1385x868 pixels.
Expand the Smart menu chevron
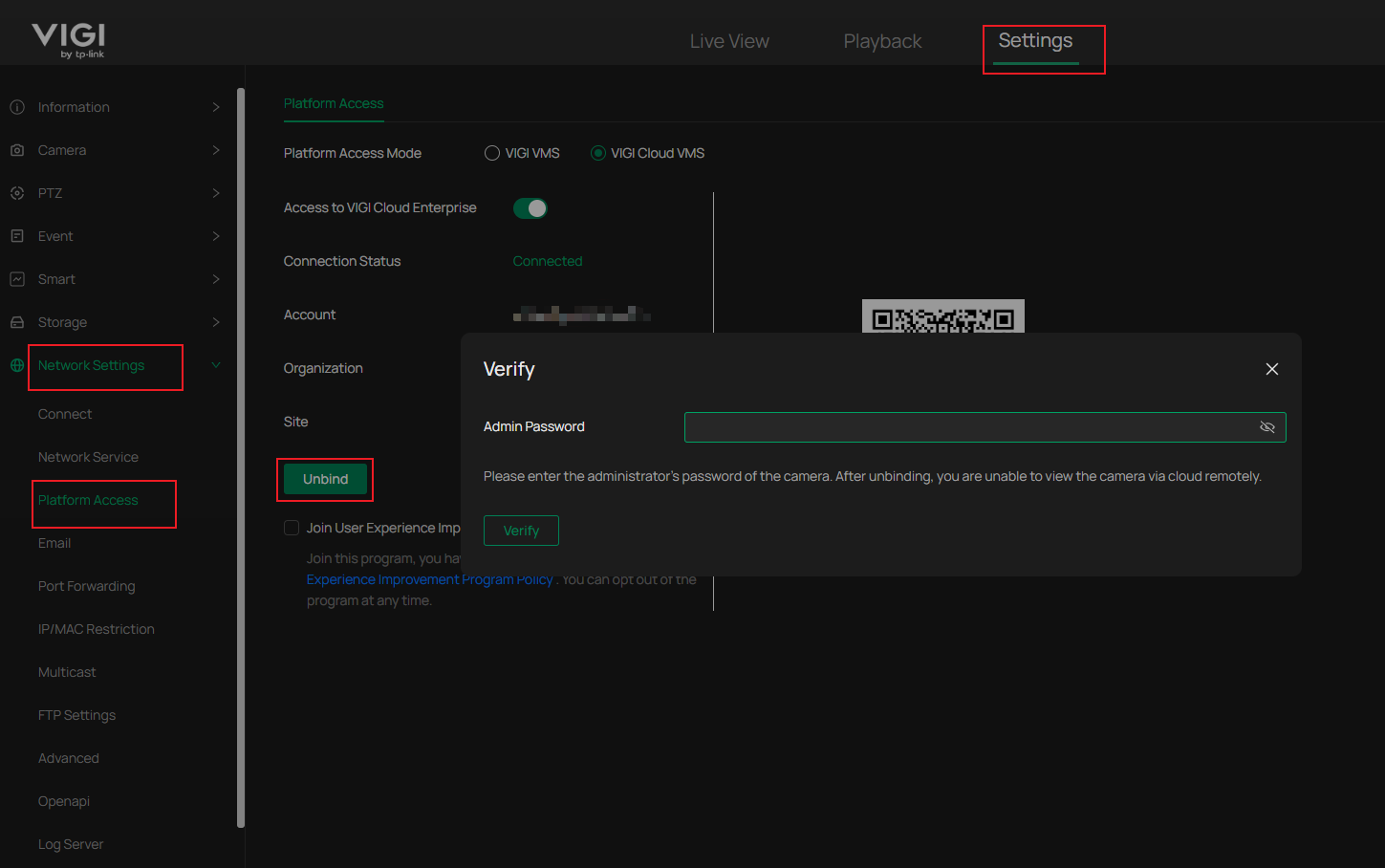pyautogui.click(x=216, y=279)
